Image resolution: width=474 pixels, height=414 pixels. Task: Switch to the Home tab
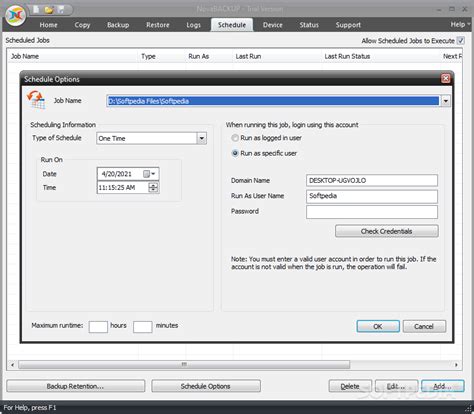(x=48, y=25)
